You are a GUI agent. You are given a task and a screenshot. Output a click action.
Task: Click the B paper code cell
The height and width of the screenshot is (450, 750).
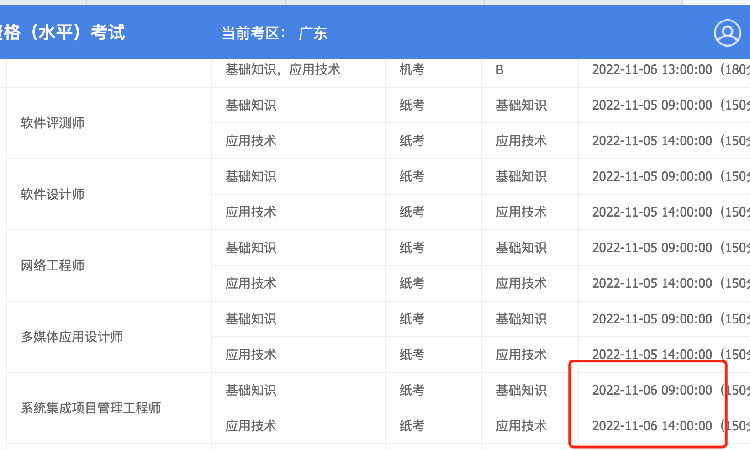(x=500, y=70)
